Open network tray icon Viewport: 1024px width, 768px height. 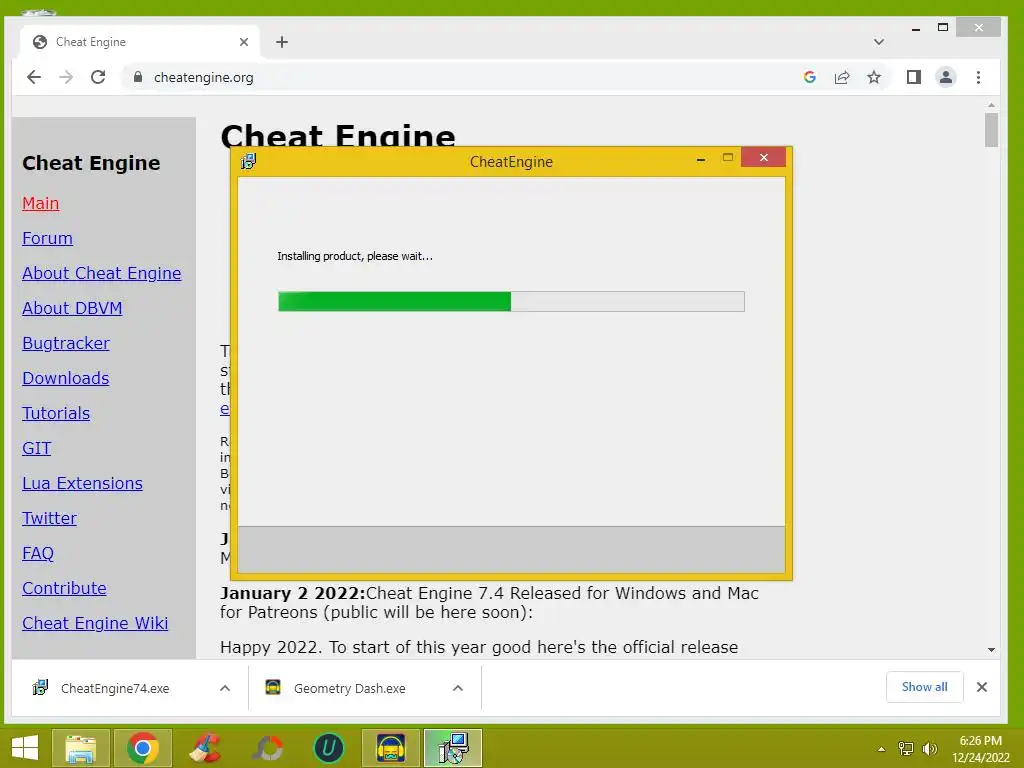coord(906,749)
